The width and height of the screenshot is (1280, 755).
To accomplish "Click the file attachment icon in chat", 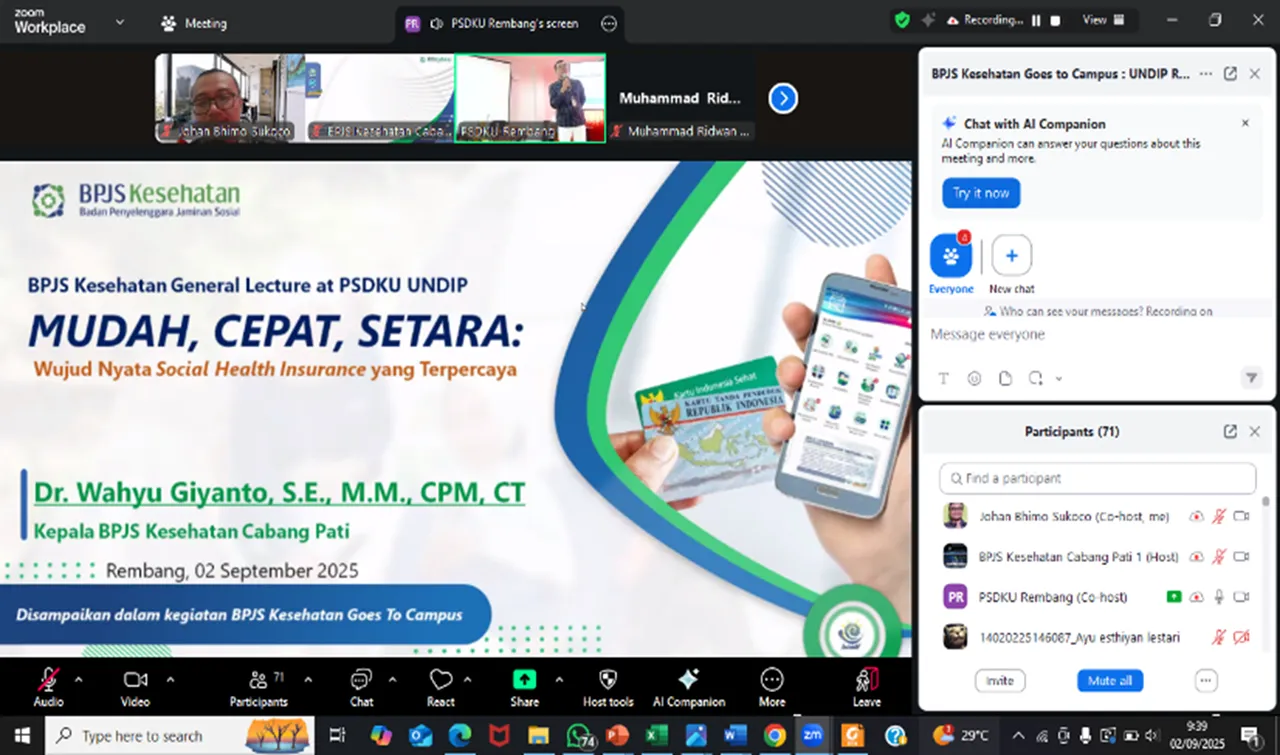I will (1005, 378).
